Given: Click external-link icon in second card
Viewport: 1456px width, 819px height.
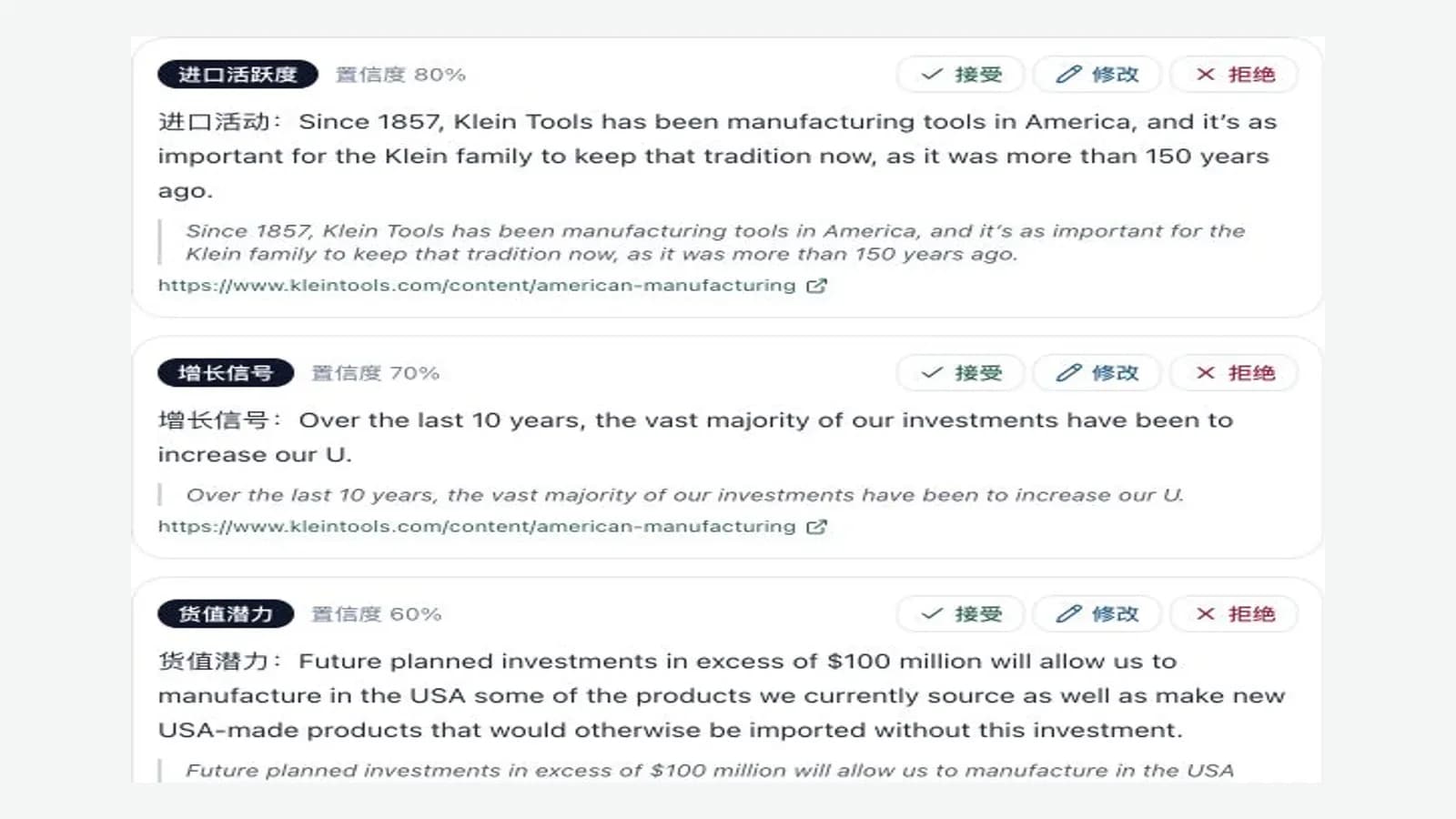Looking at the screenshot, I should [x=816, y=527].
